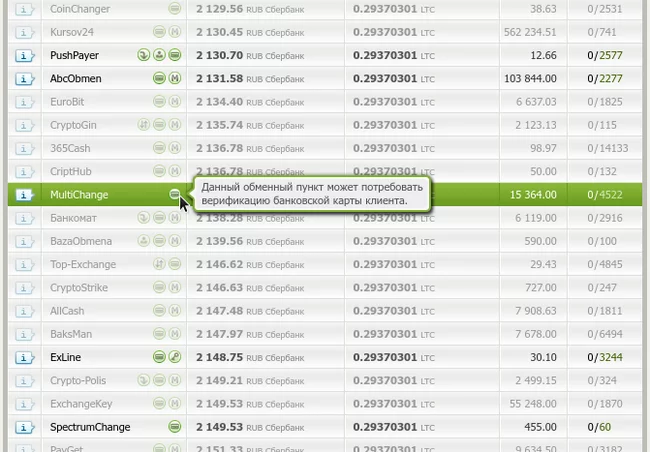Open the Top-Exchange exchanger link

click(83, 265)
